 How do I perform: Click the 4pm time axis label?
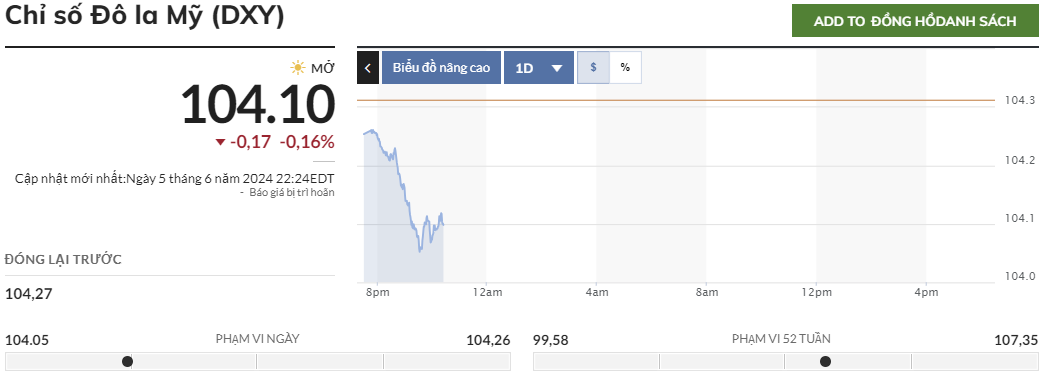click(x=926, y=293)
